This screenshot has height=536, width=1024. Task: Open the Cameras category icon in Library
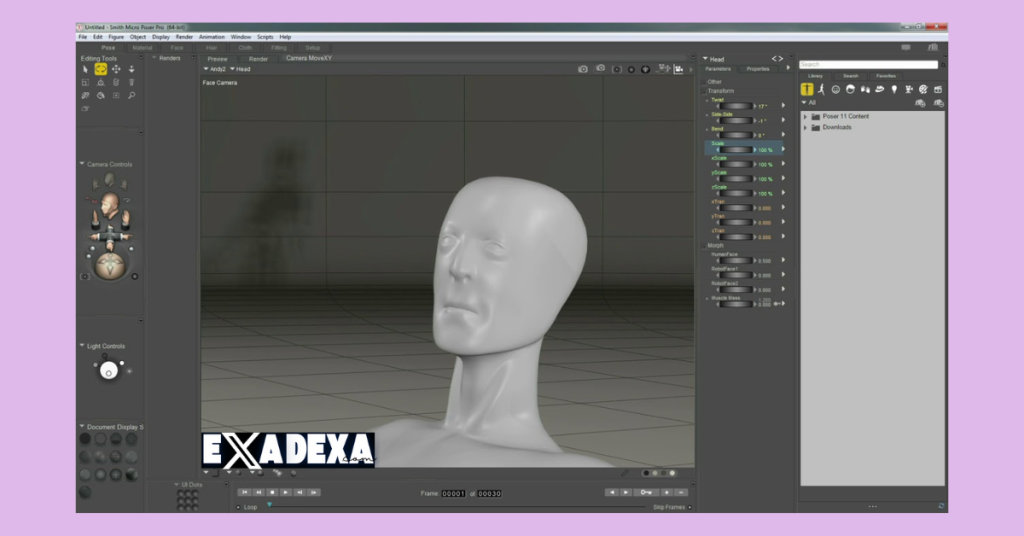(x=908, y=89)
